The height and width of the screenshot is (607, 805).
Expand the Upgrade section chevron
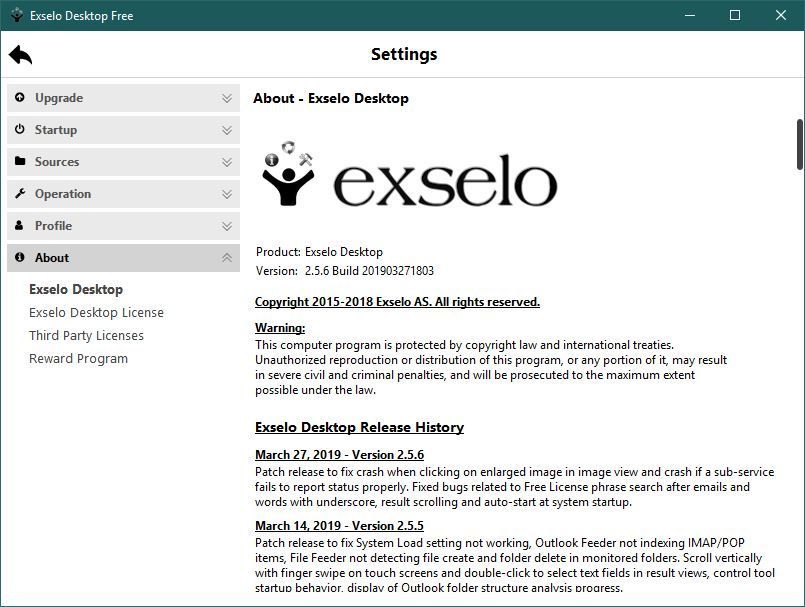pos(227,98)
